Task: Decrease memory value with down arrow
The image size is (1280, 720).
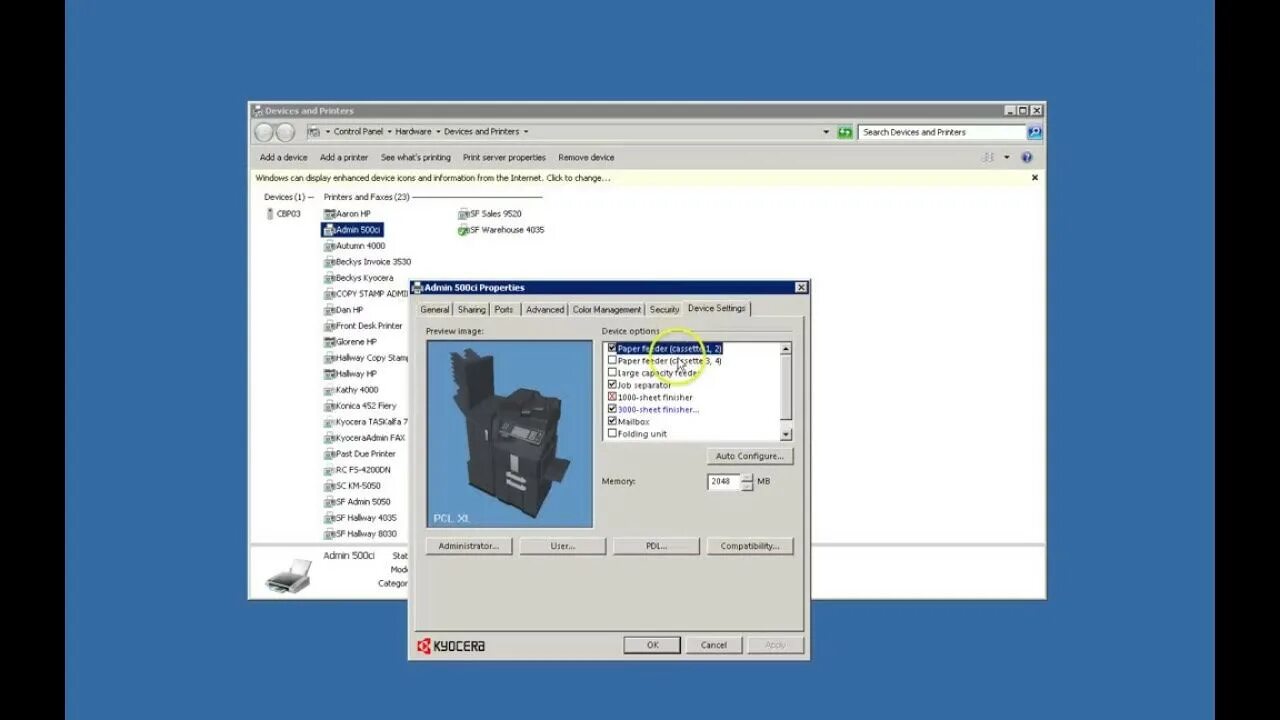Action: pos(746,486)
